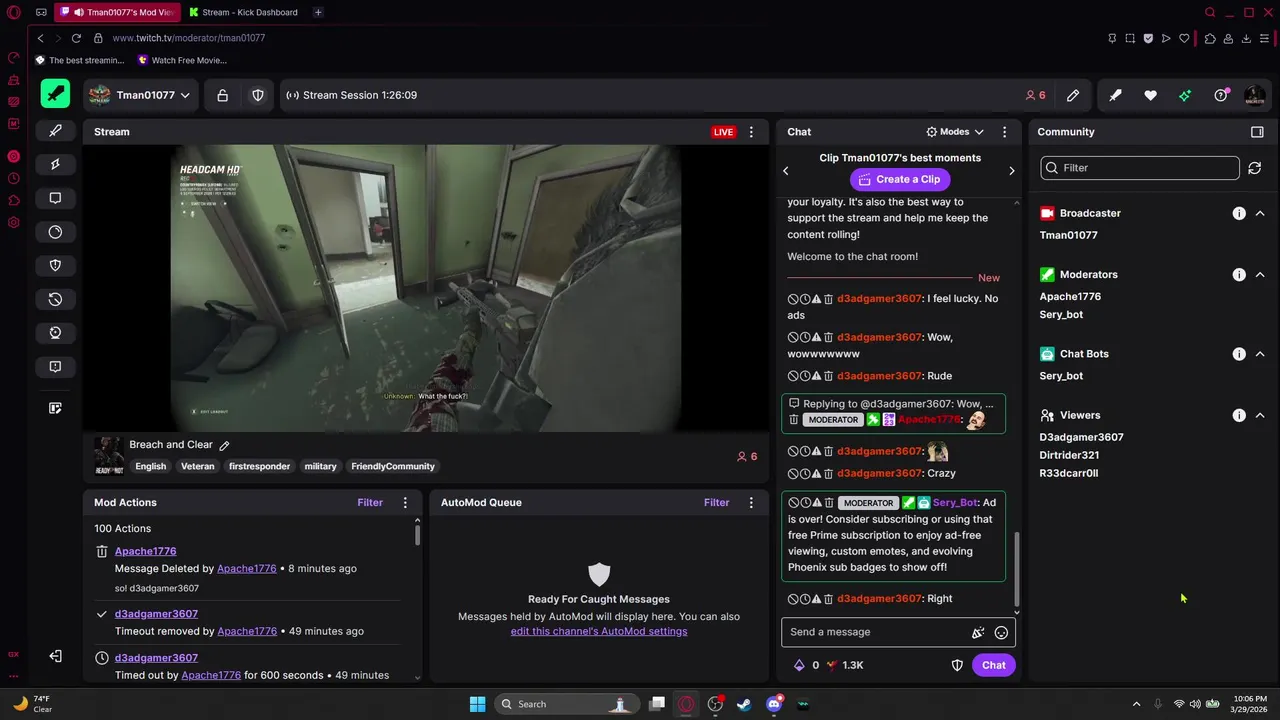Click the chat bubble icon in left sidebar
The image size is (1280, 720).
pos(55,198)
